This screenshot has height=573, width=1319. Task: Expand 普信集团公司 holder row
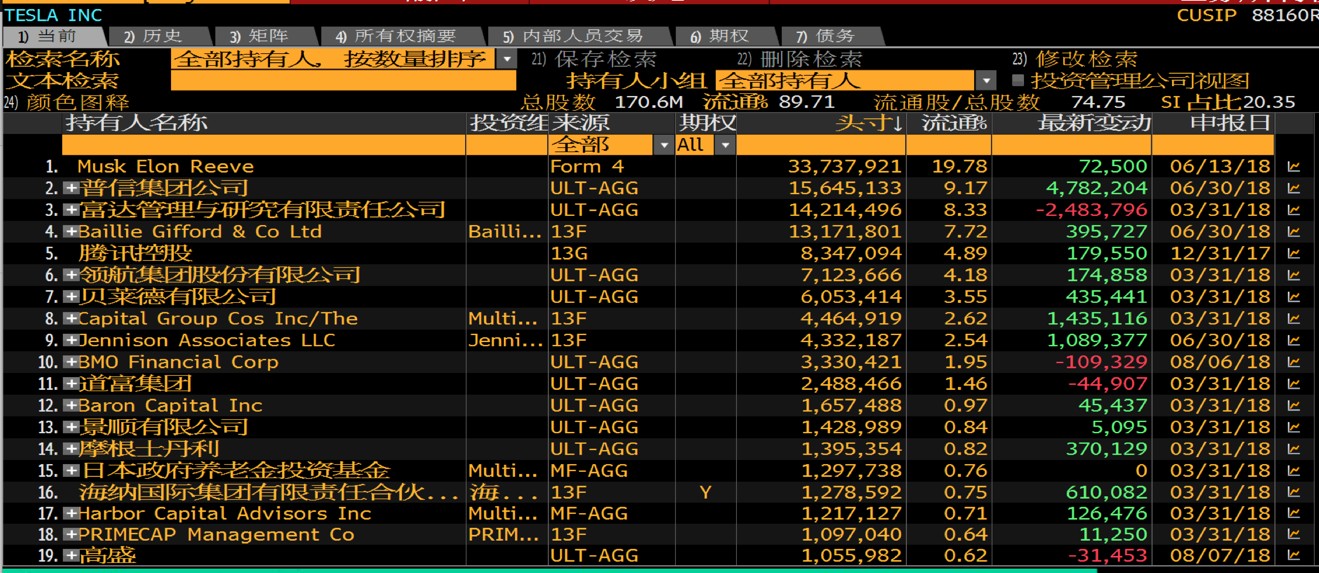[x=71, y=188]
